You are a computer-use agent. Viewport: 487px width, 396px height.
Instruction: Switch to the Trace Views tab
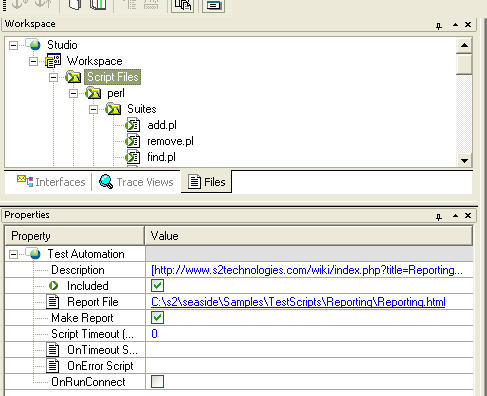136,182
